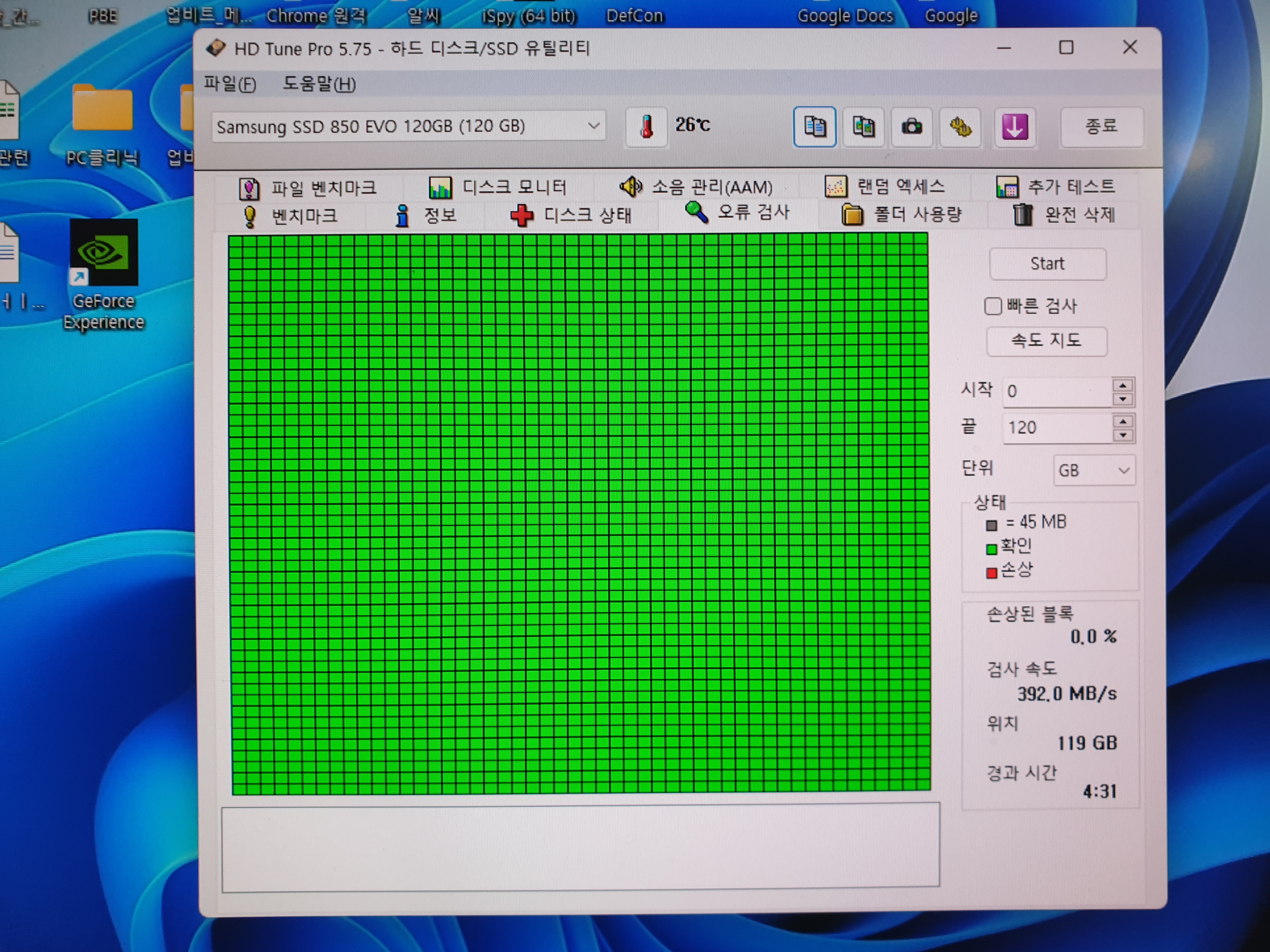
Task: Click the Chrome 원격 desktop shortcut label
Action: pos(316,15)
